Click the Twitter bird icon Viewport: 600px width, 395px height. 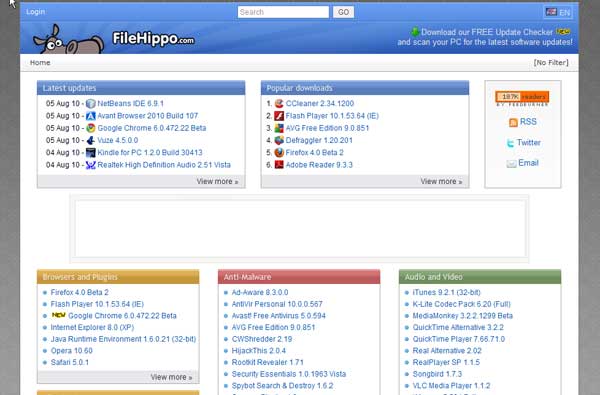(x=510, y=143)
